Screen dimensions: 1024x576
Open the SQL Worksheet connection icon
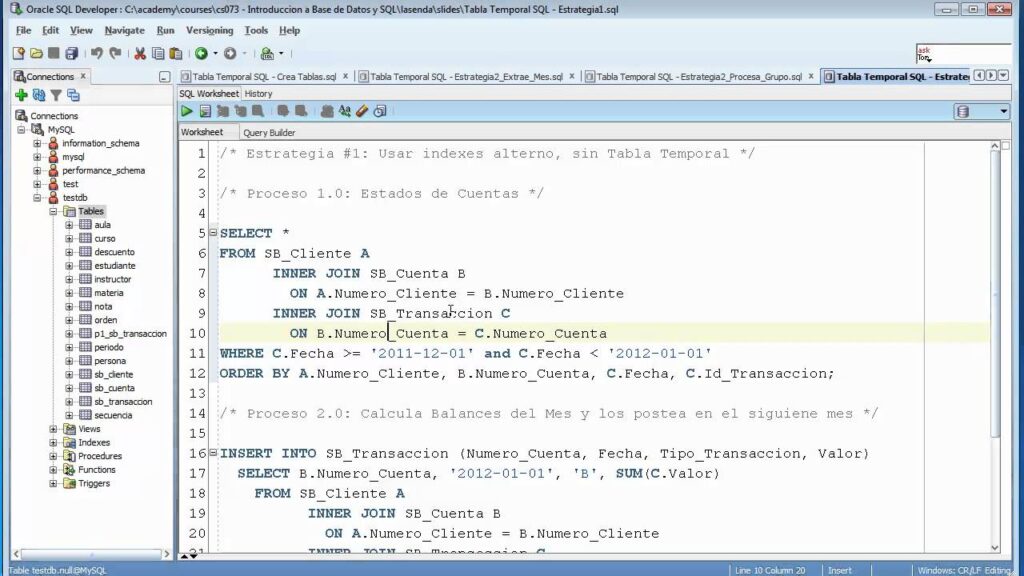(267, 54)
